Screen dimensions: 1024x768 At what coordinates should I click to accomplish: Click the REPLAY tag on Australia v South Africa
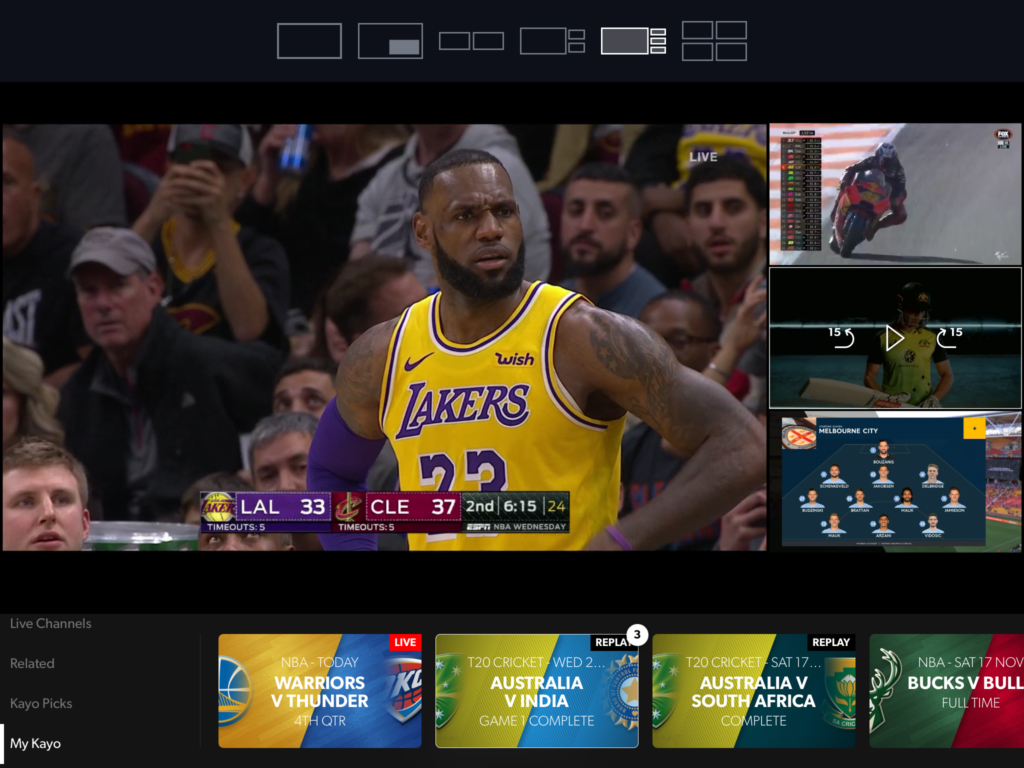(x=831, y=642)
